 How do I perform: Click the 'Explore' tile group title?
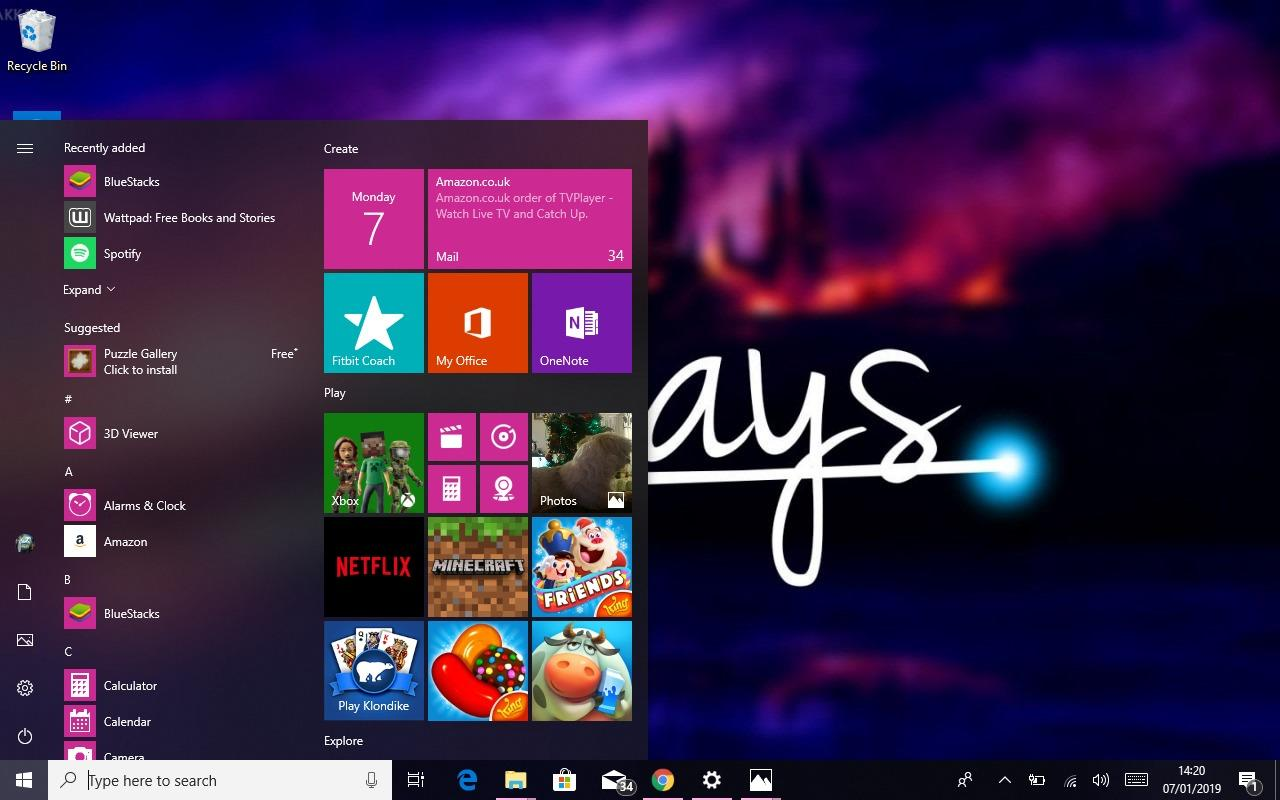(x=343, y=741)
